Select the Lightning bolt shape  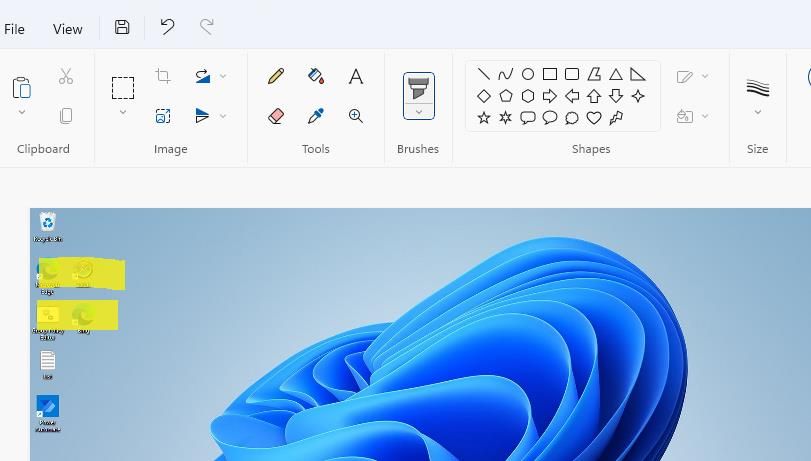[615, 118]
